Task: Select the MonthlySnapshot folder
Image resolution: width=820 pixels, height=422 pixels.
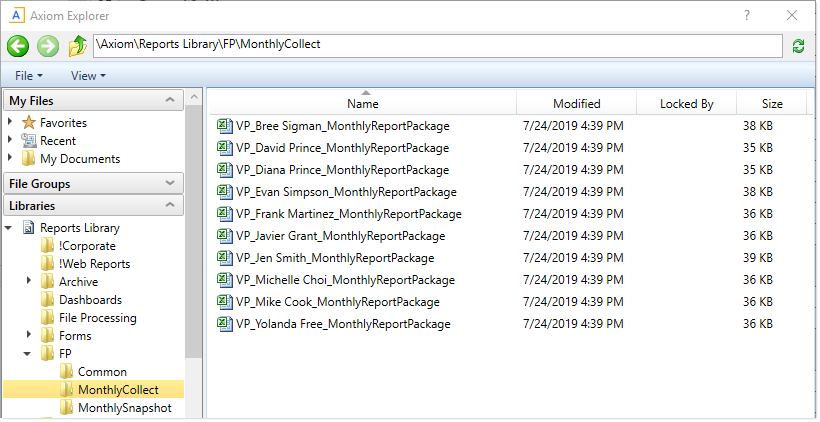Action: [x=124, y=408]
